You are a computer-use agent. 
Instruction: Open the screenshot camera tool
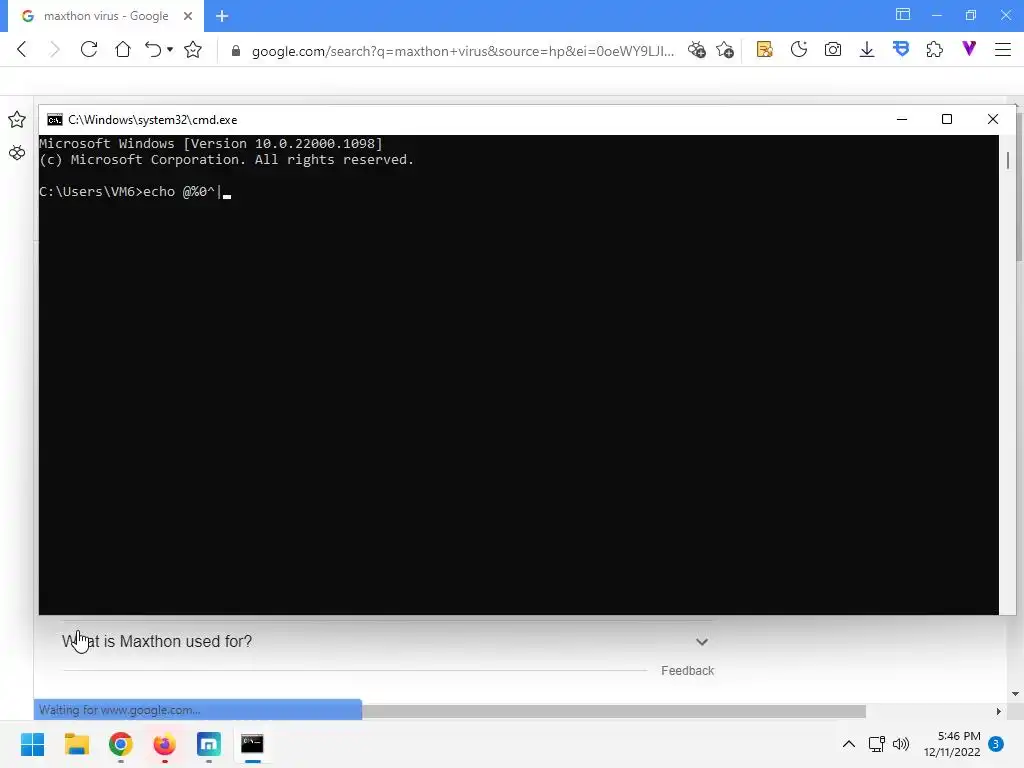click(833, 50)
